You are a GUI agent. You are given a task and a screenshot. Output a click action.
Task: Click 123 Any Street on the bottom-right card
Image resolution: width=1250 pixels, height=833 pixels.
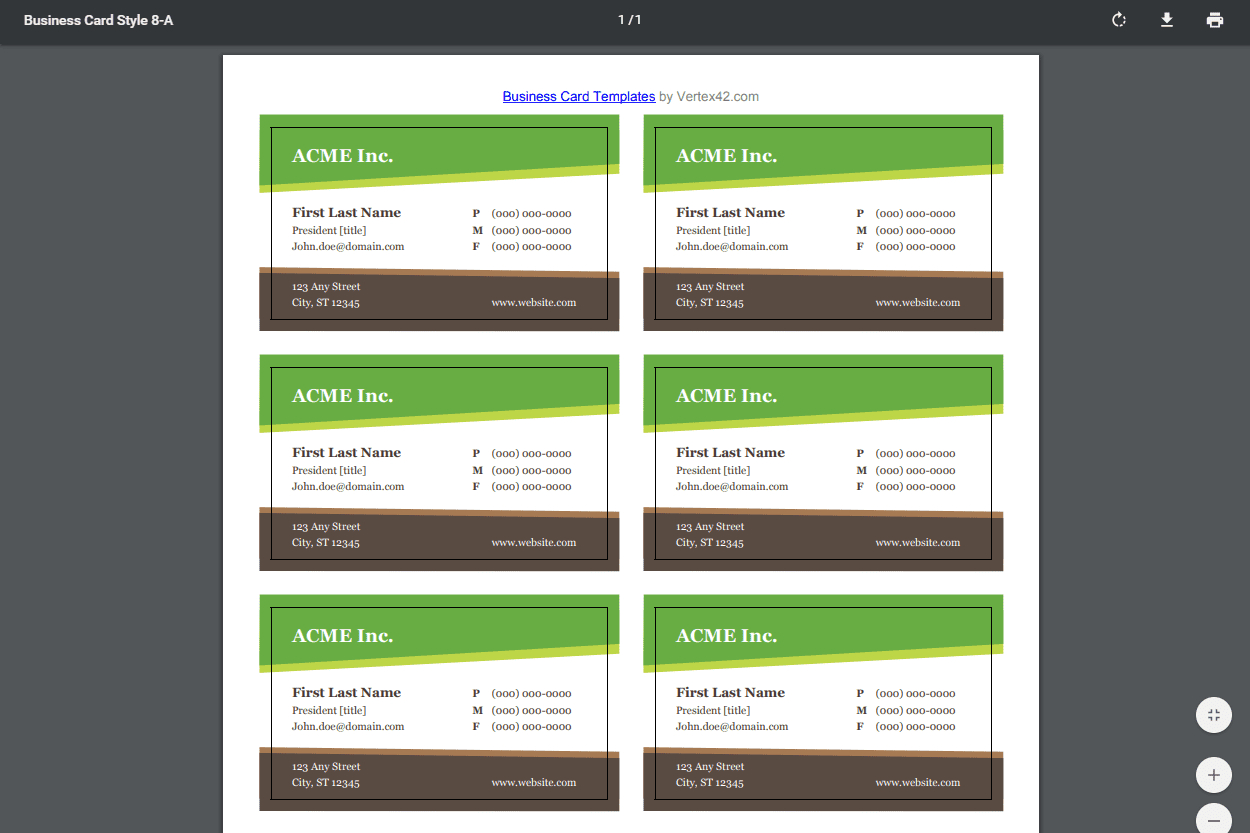point(710,767)
